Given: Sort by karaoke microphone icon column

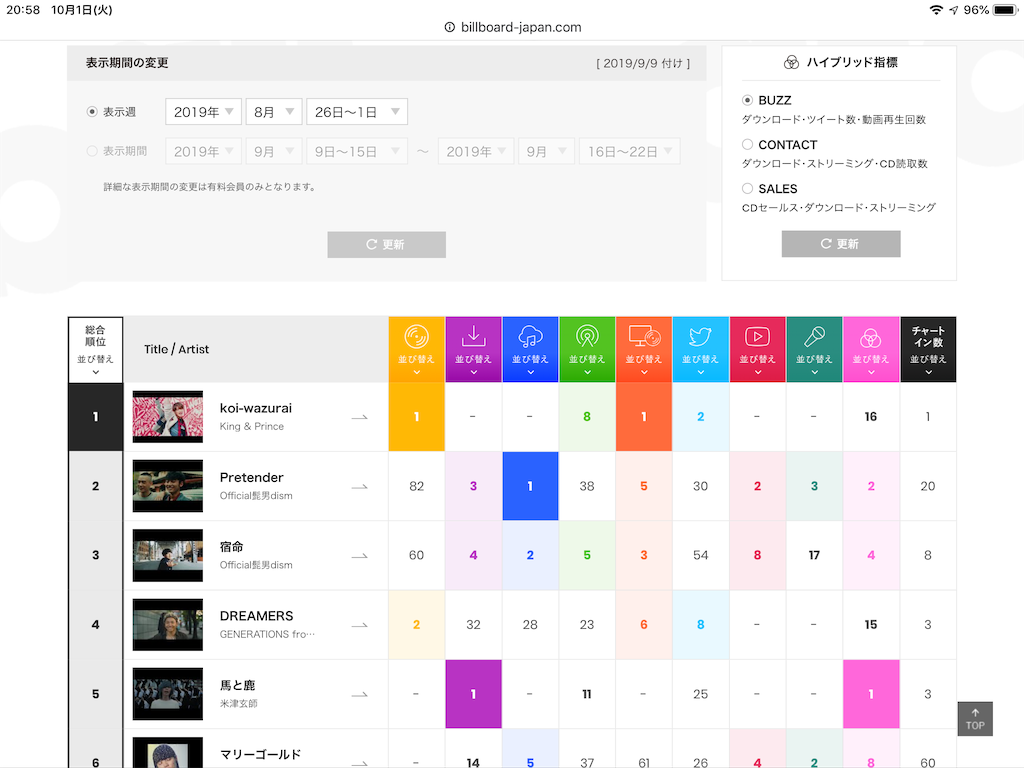Looking at the screenshot, I should pyautogui.click(x=814, y=349).
